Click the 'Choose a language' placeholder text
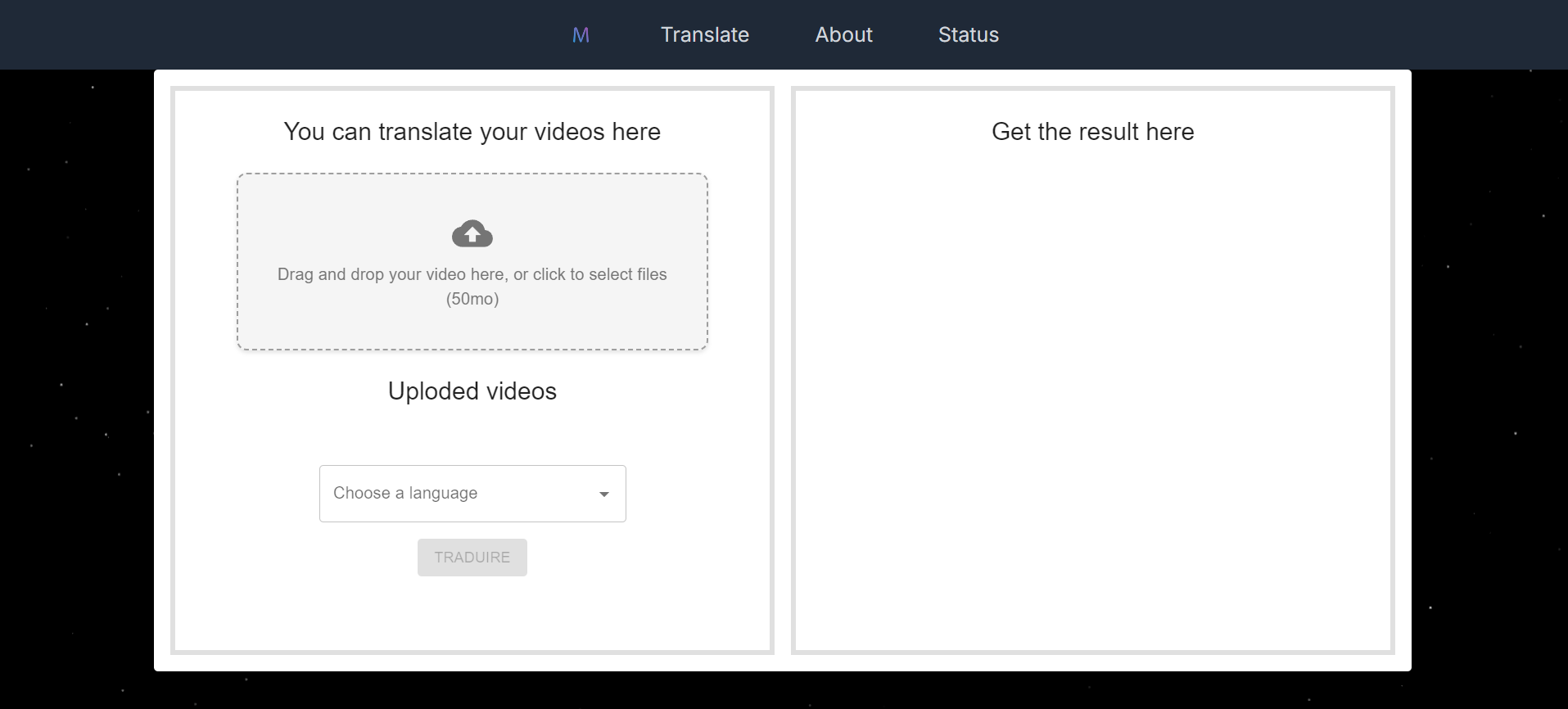 tap(405, 493)
